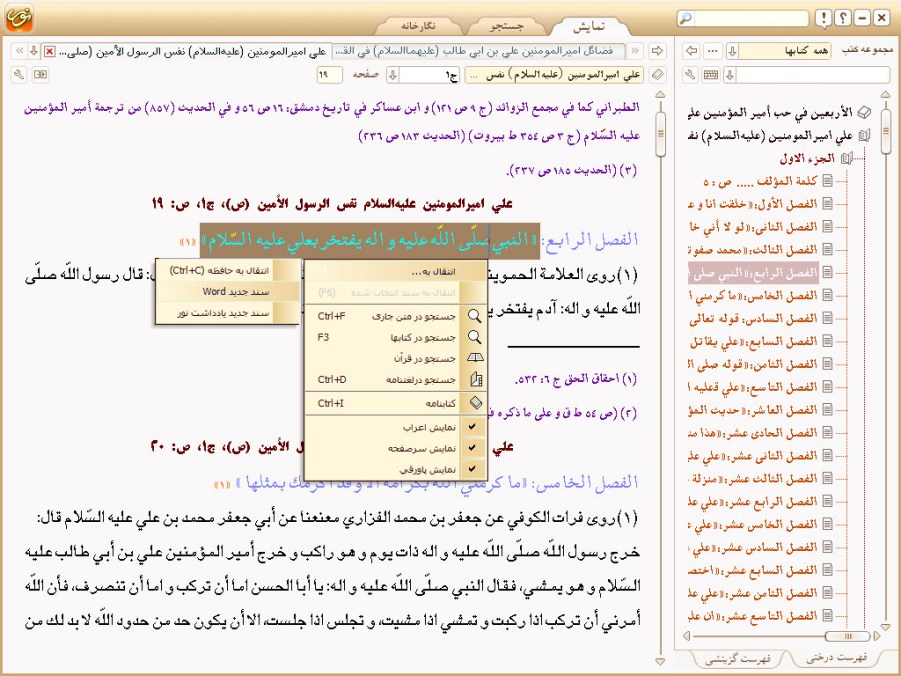Toggle نمایش سرصفحه check mark
Screen dimensions: 901x676
472,448
